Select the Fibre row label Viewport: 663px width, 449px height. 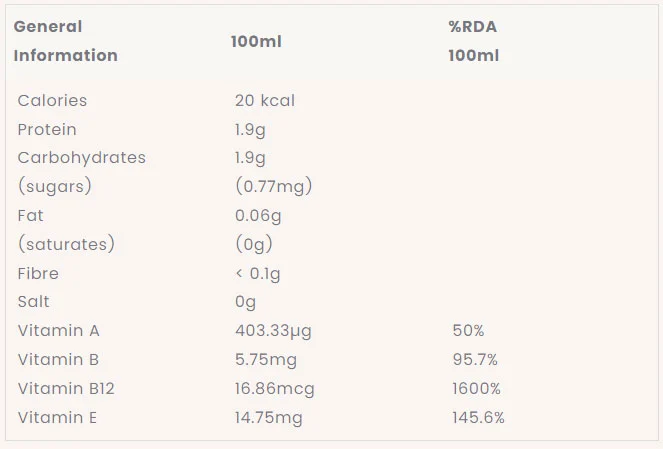[38, 273]
